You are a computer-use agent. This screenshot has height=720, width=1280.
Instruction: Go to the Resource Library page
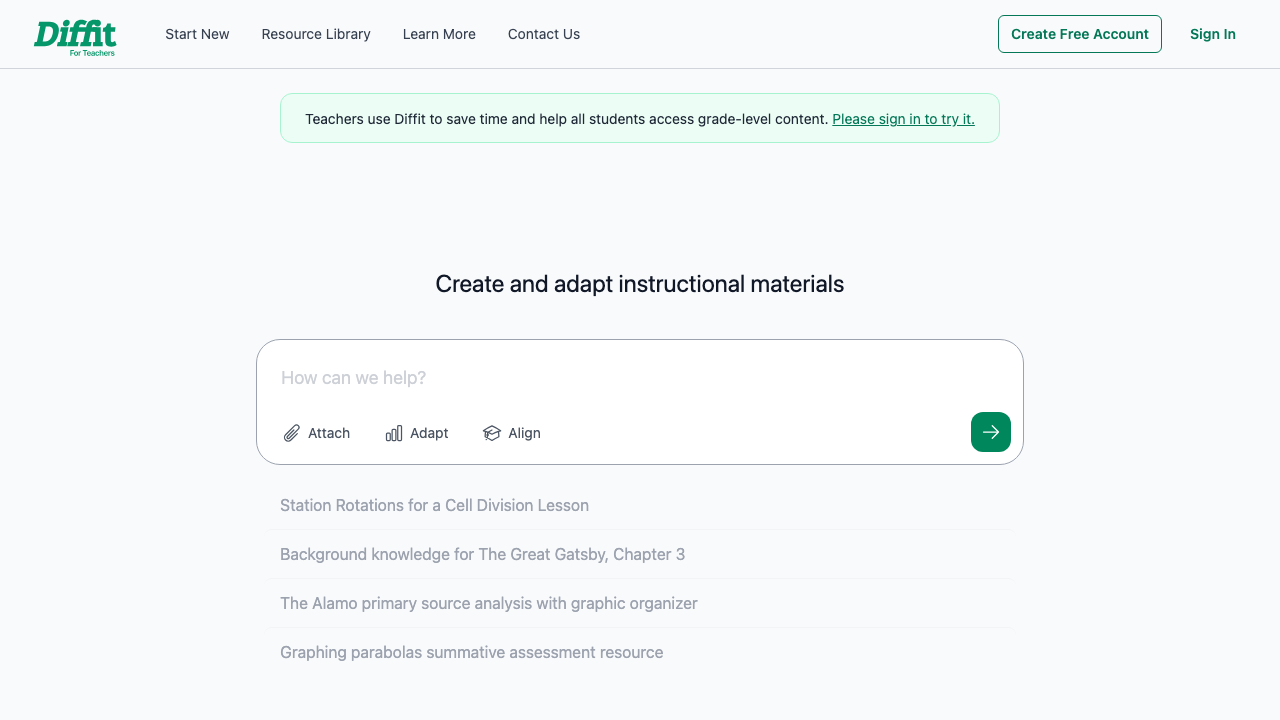[x=316, y=34]
